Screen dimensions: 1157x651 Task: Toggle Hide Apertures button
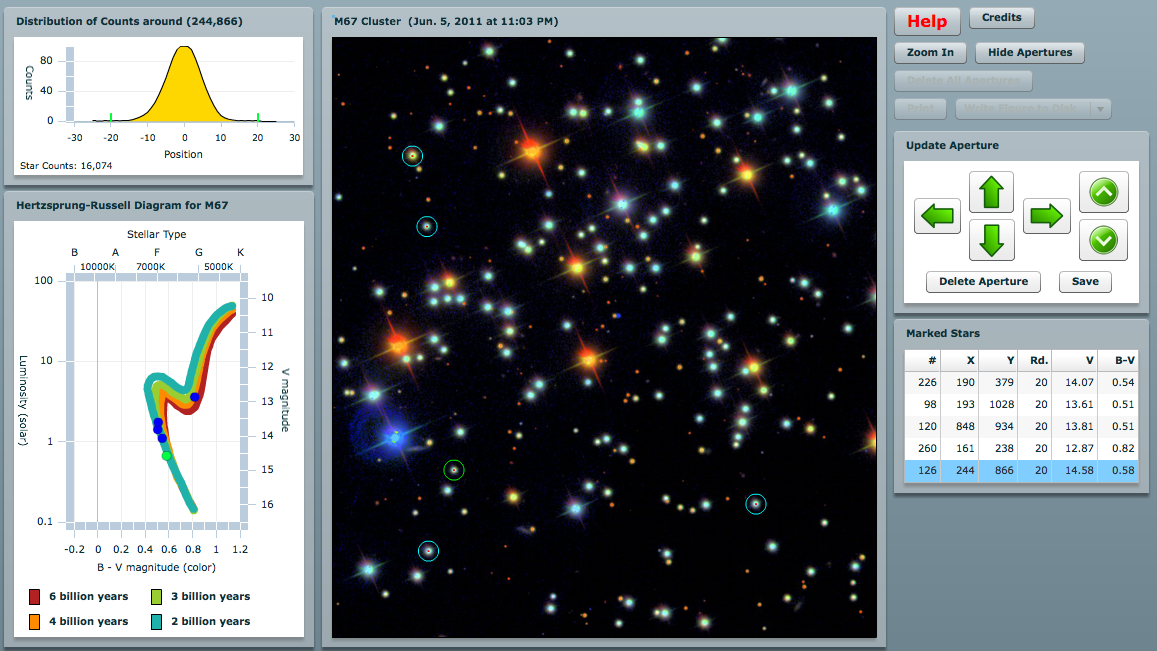click(1029, 53)
